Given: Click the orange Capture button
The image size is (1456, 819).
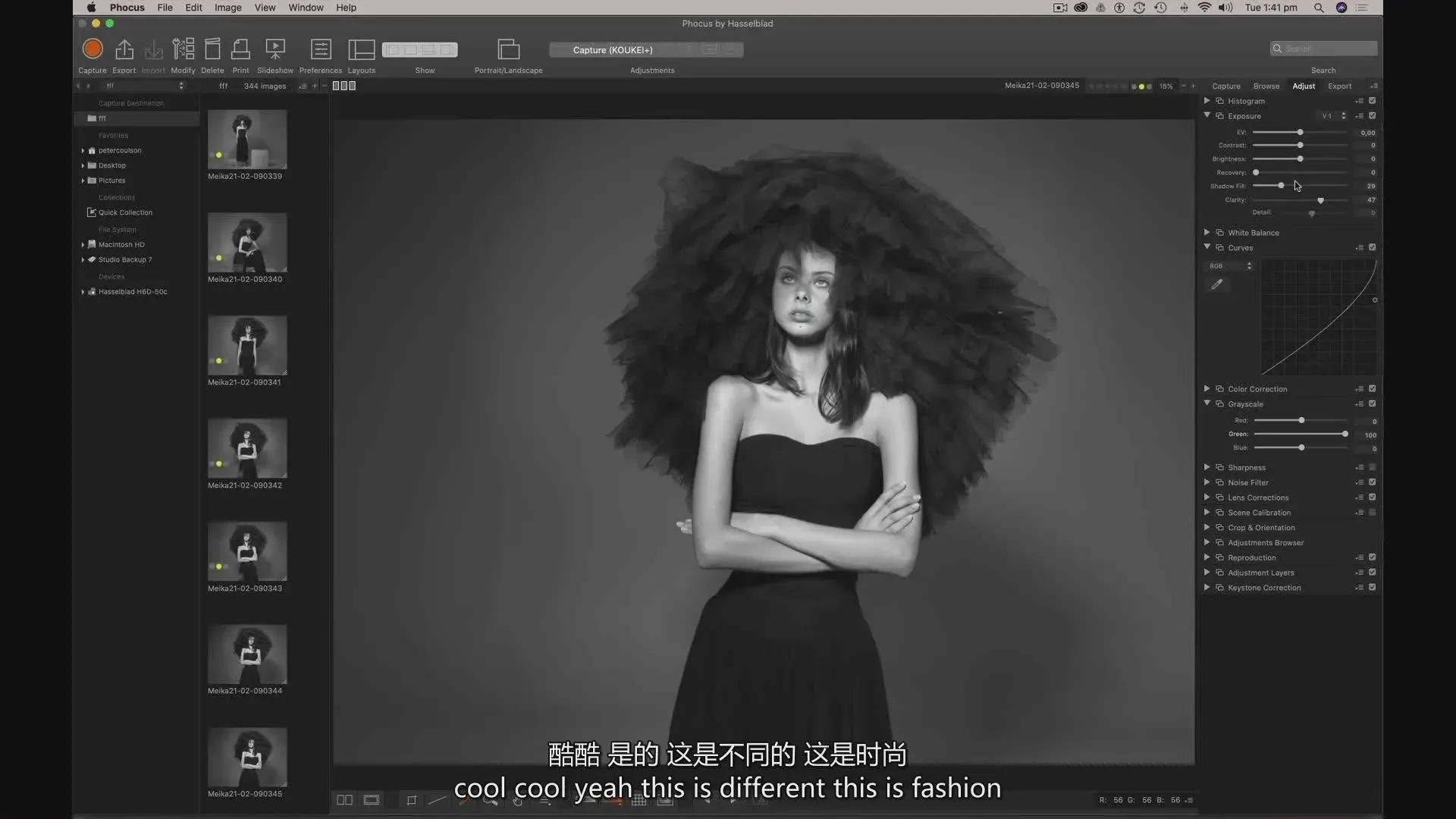Looking at the screenshot, I should coord(93,49).
